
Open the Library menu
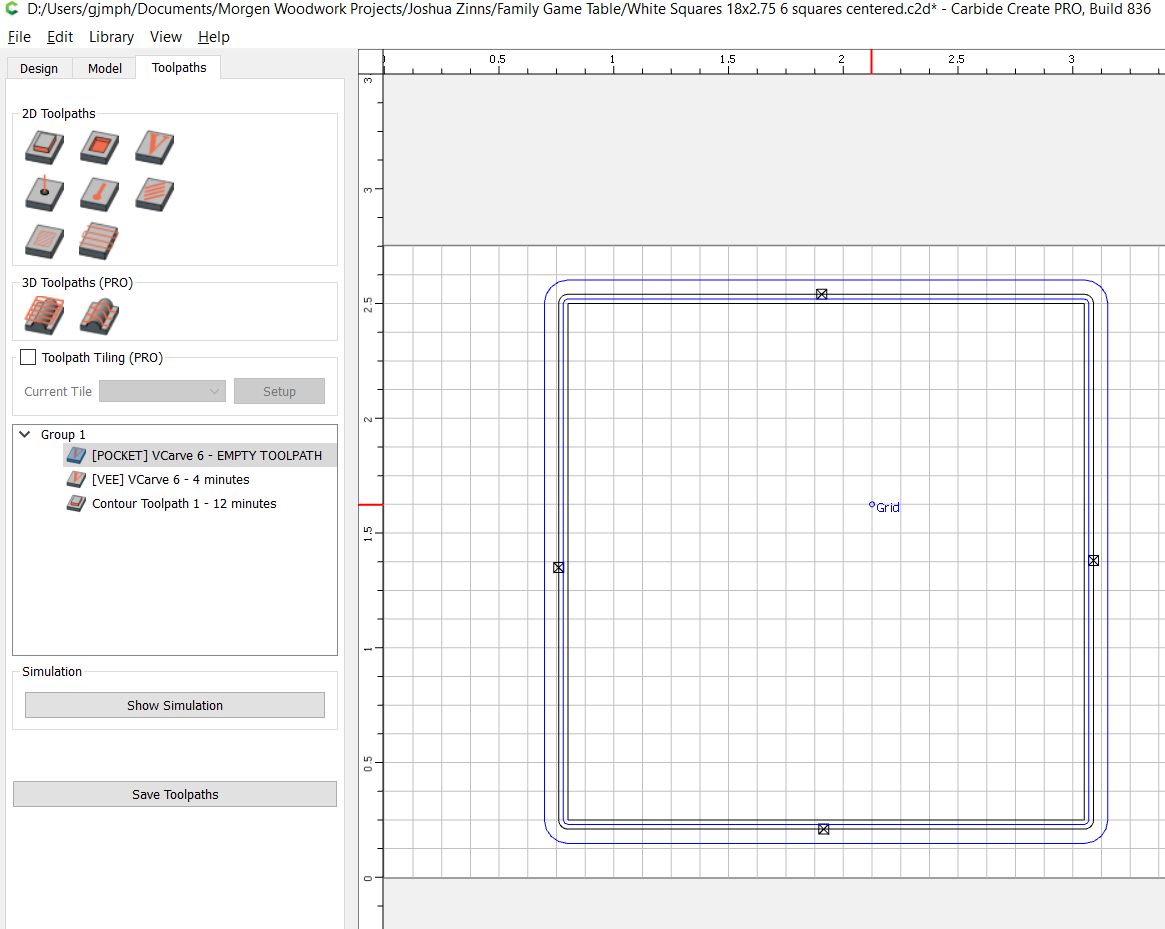tap(111, 37)
